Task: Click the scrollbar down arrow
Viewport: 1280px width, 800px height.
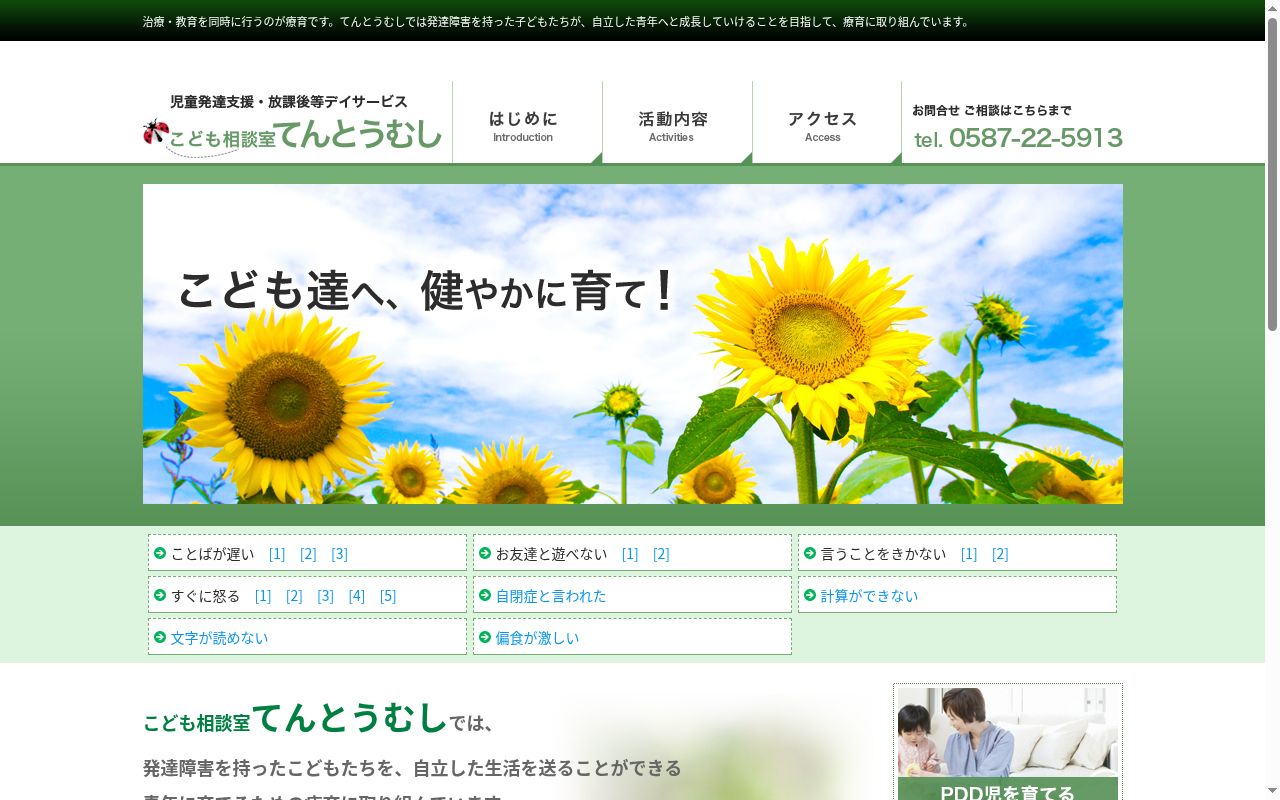Action: [1272, 793]
